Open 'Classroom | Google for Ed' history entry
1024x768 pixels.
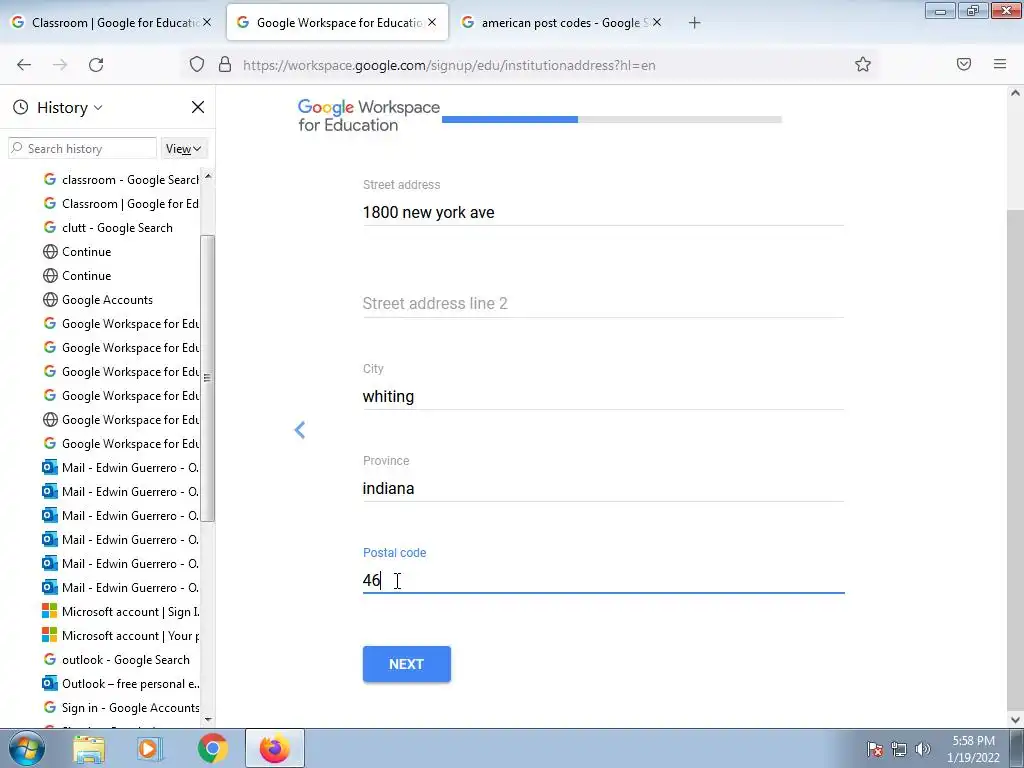pyautogui.click(x=120, y=204)
